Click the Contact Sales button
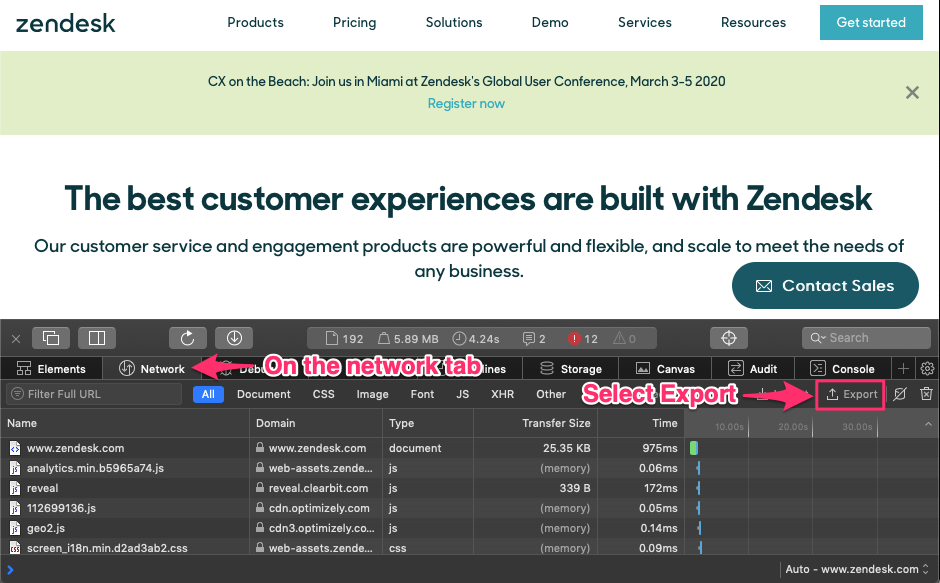 tap(825, 286)
